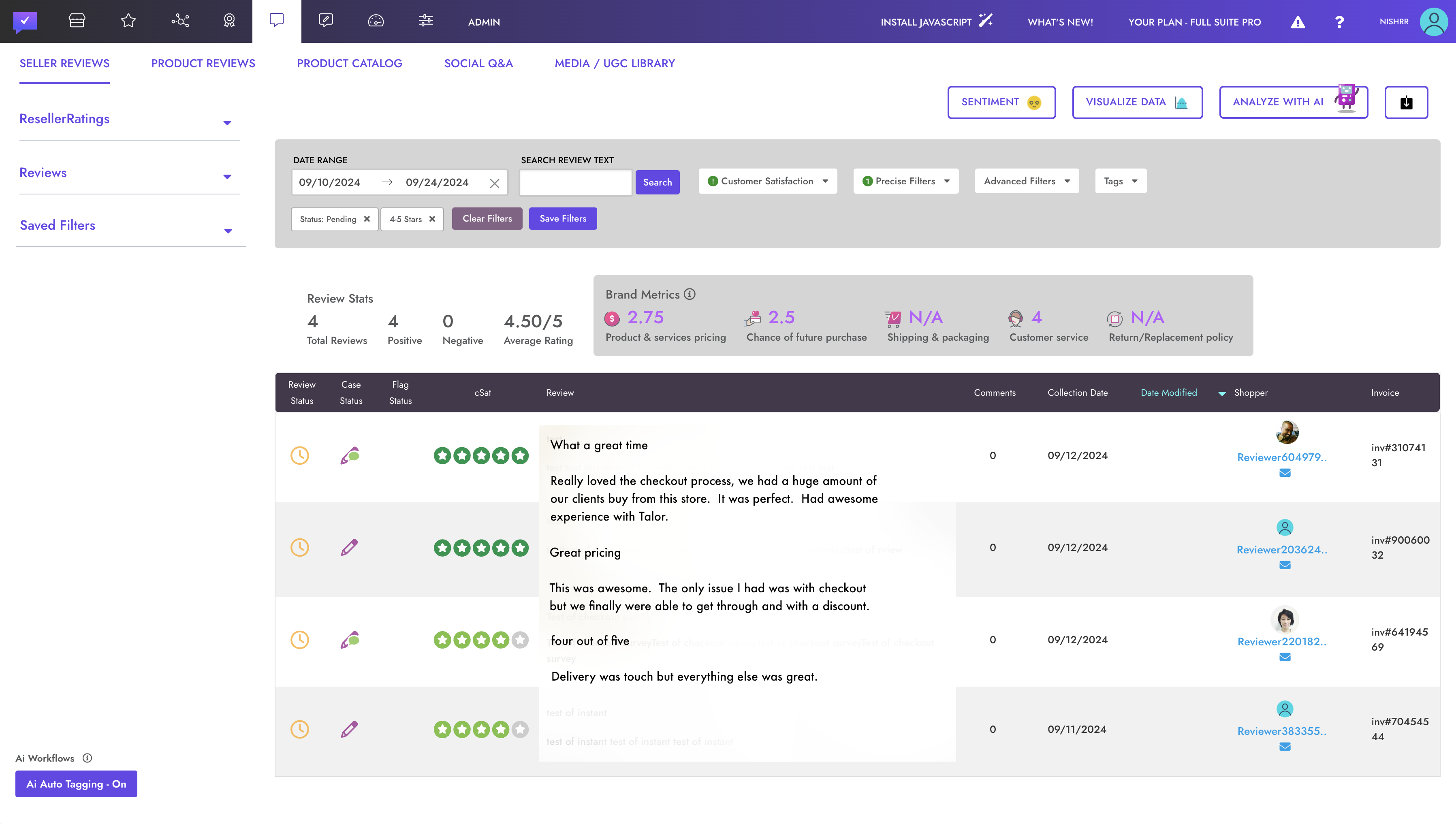Click email envelope icon under Reviewer383355
1456x824 pixels.
1285,747
